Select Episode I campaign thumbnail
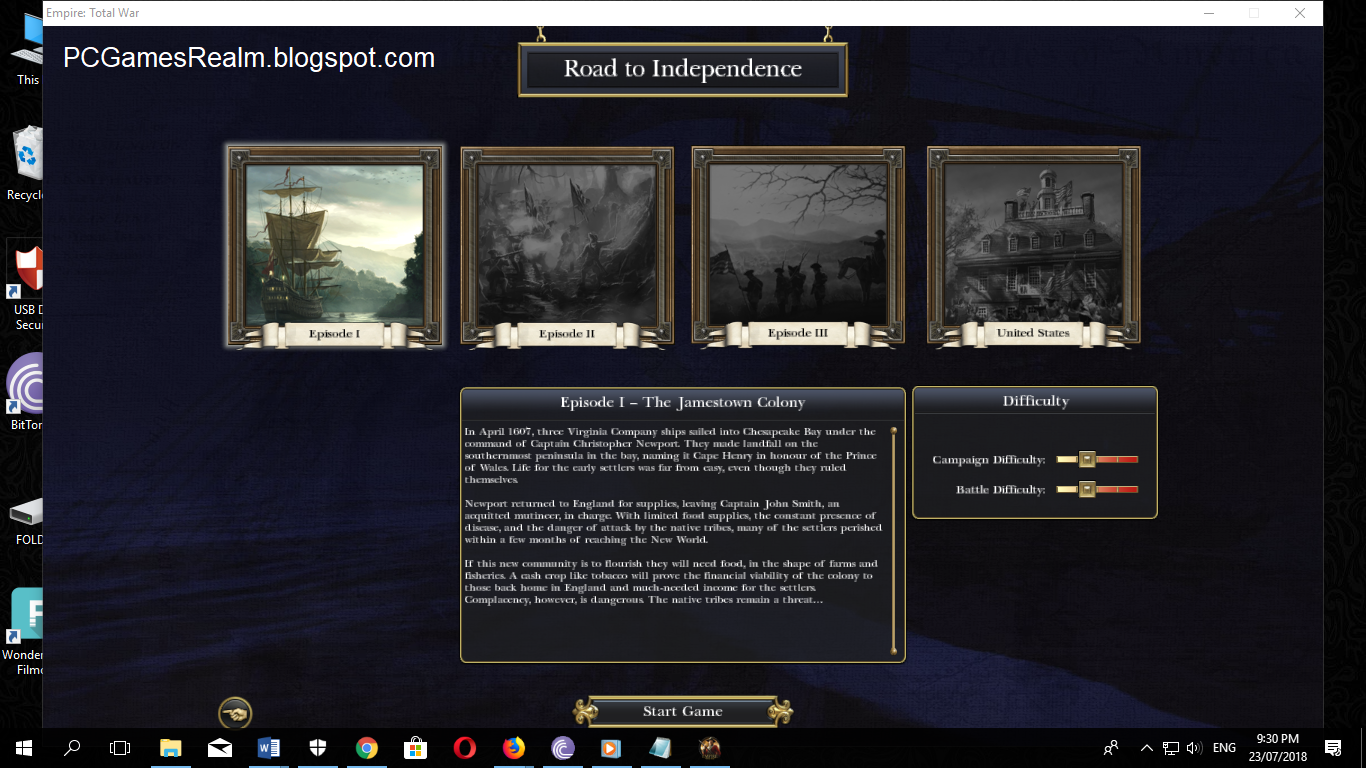The image size is (1366, 768). [335, 246]
